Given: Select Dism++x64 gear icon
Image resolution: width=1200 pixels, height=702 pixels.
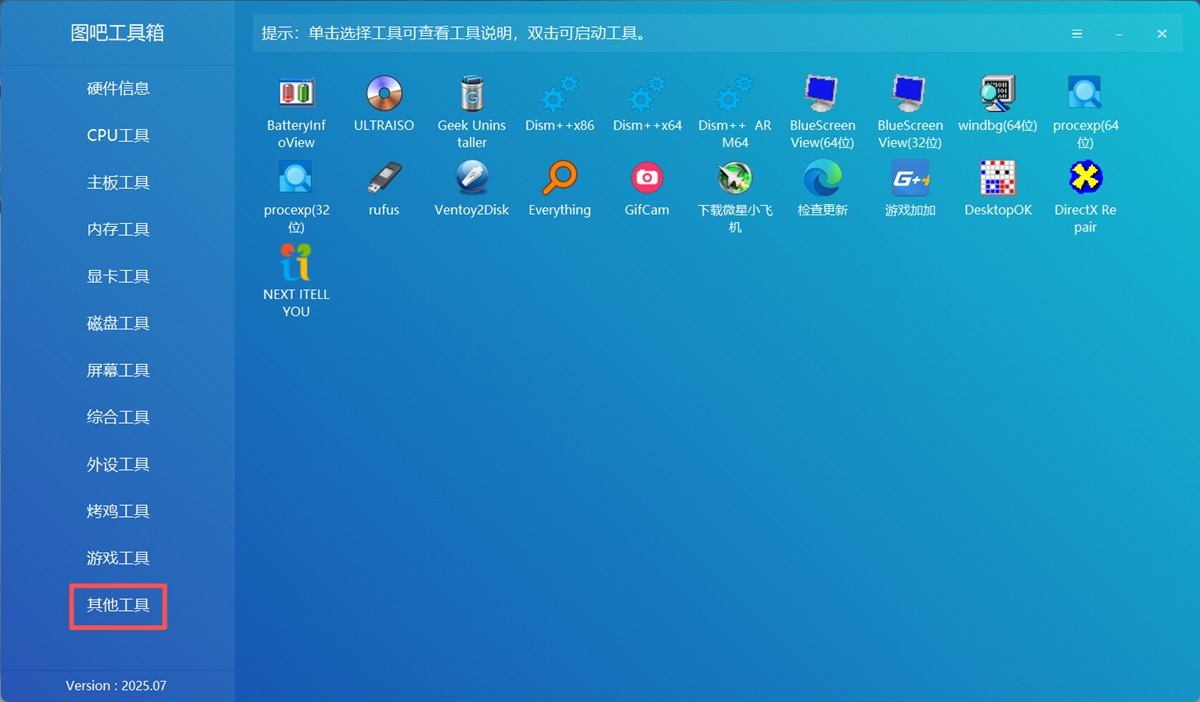Looking at the screenshot, I should click(x=647, y=94).
